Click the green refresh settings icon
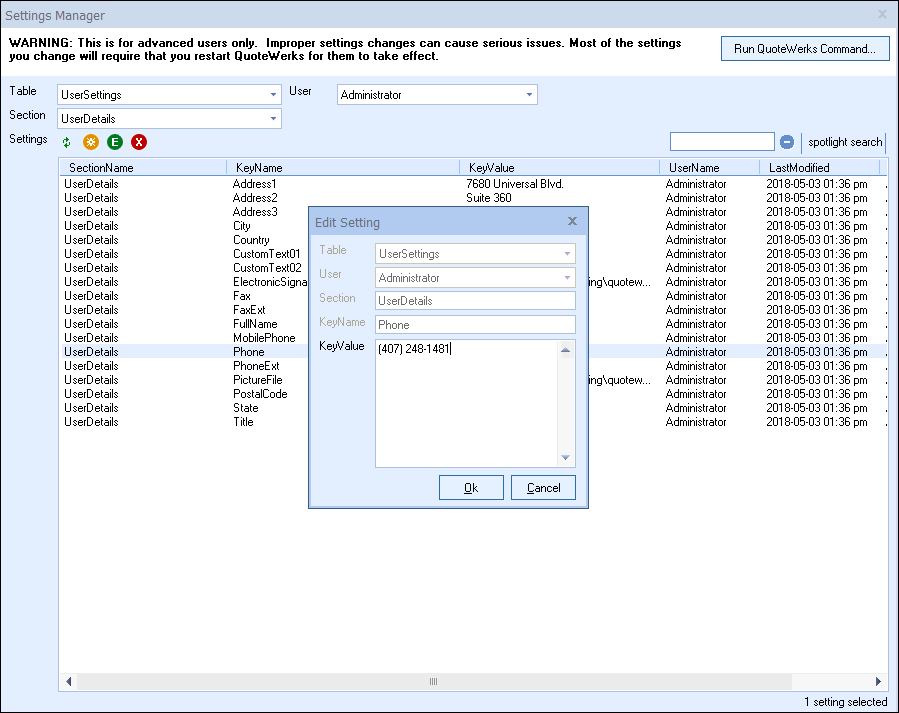Screen dimensions: 899x713 pyautogui.click(x=67, y=143)
